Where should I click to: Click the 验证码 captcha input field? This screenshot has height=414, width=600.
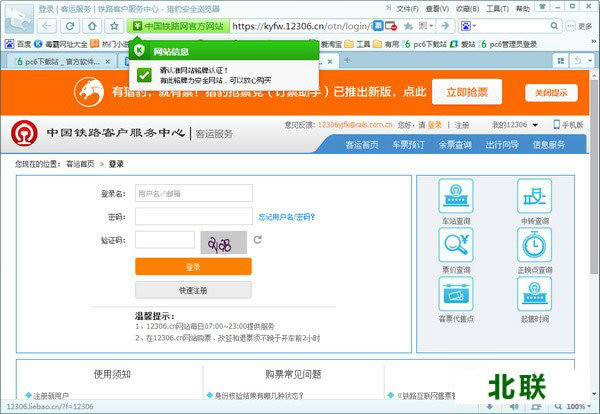point(164,240)
